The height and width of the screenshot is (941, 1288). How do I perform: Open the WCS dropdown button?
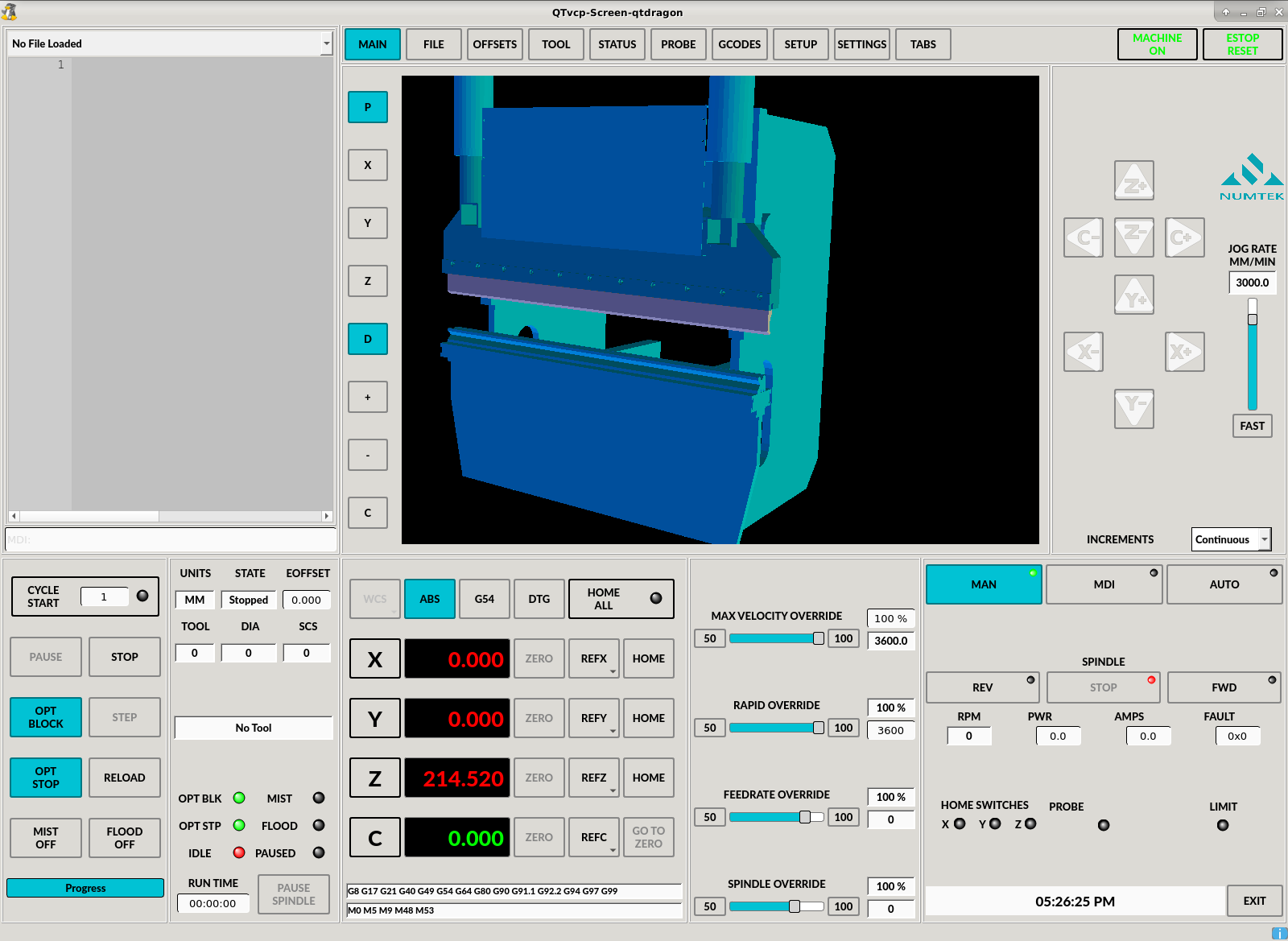pos(375,599)
